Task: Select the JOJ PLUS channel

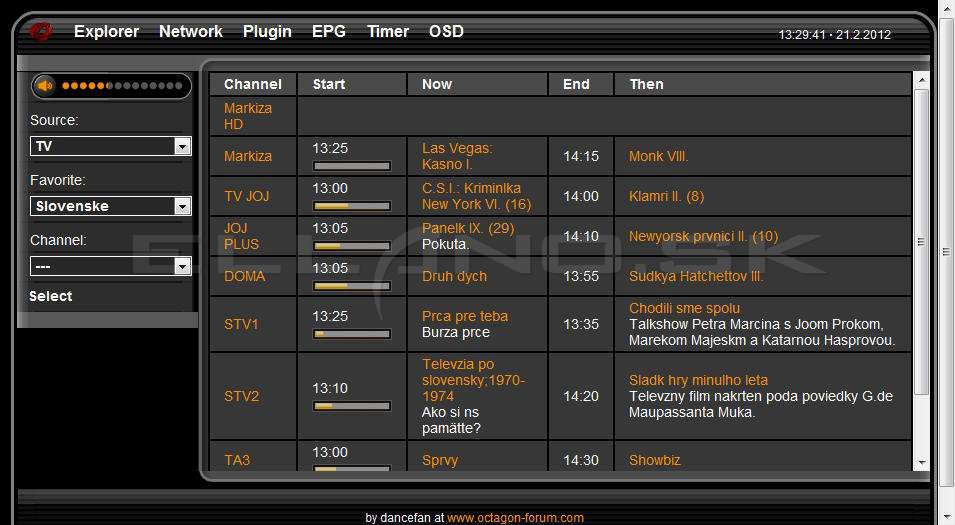Action: click(x=241, y=236)
